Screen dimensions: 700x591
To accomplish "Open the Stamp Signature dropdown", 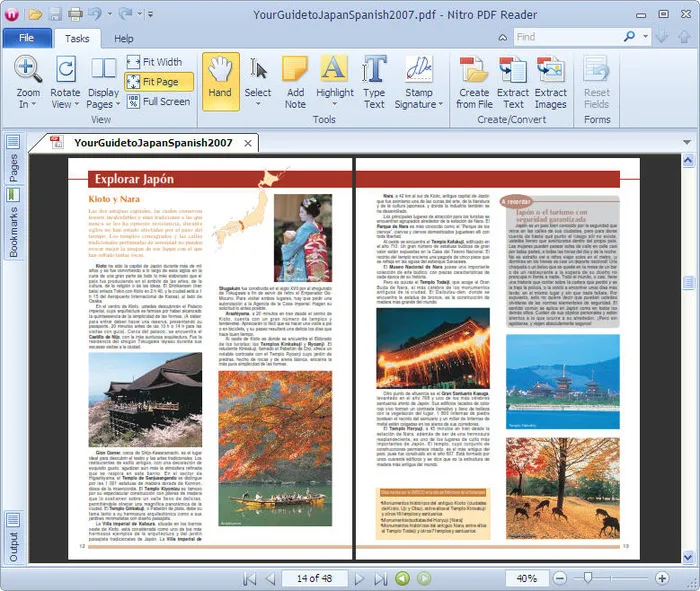I will [441, 104].
